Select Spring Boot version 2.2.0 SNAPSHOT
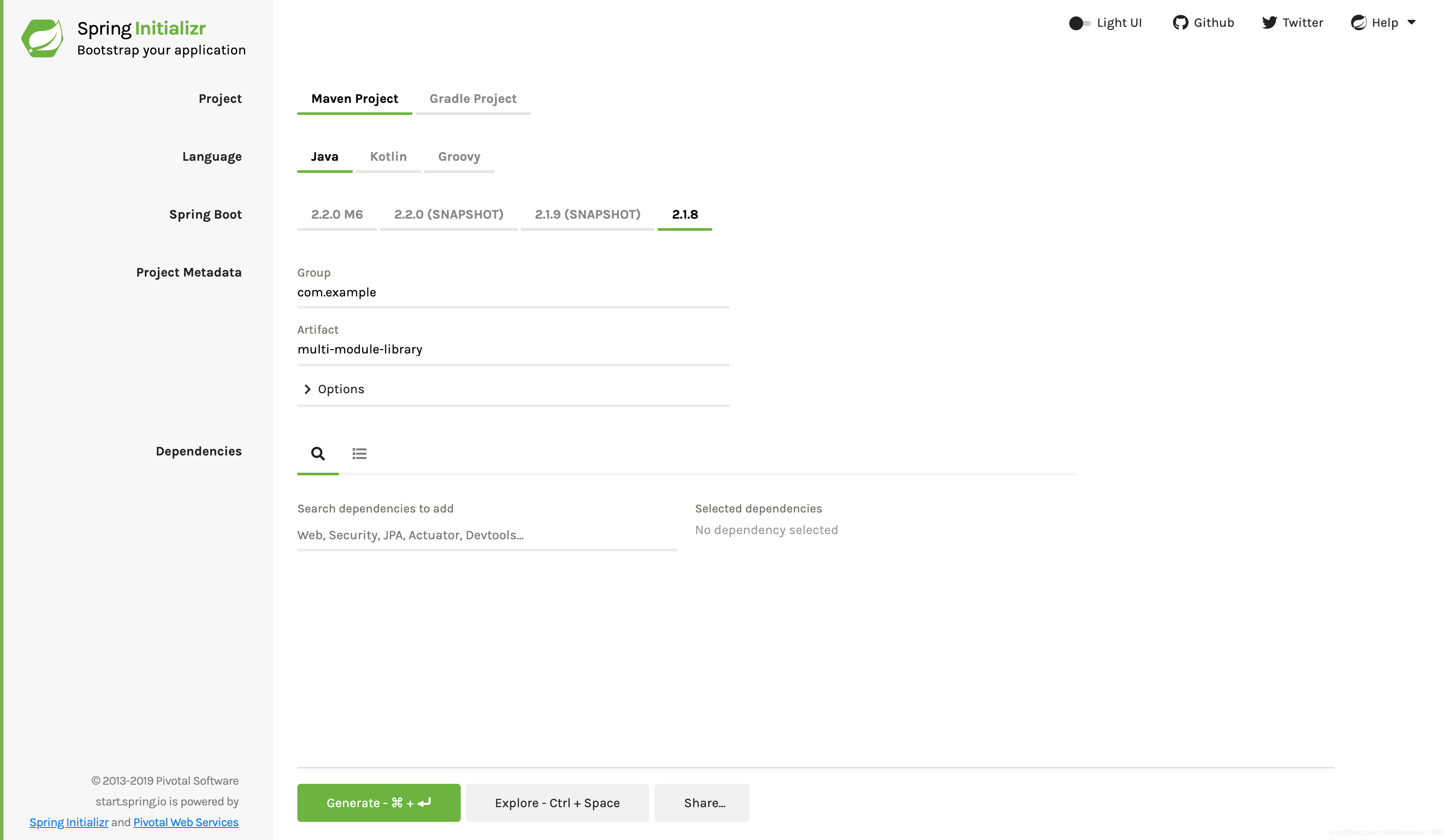 point(449,214)
